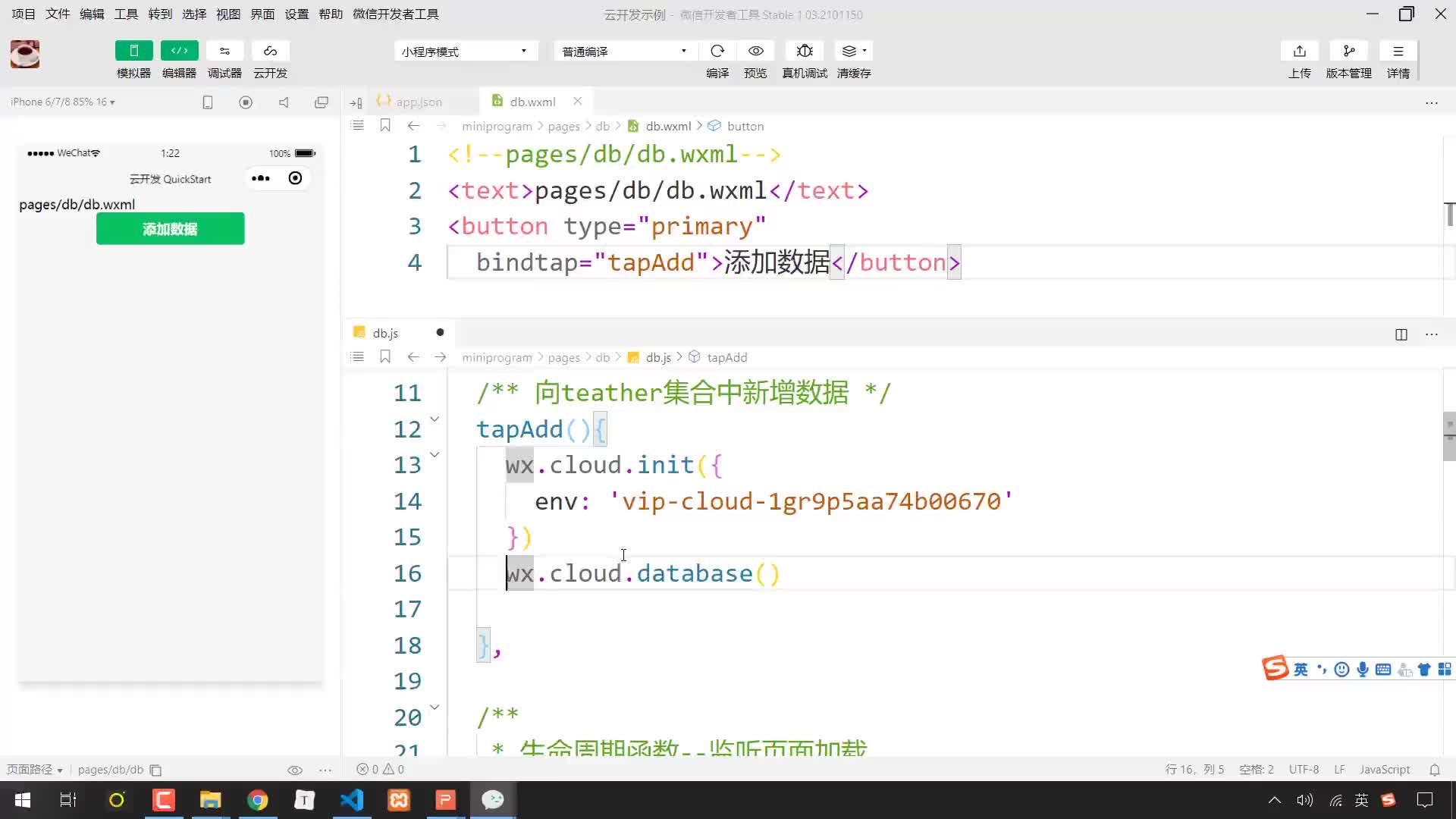Click the simulator detach window icon
This screenshot has height=819, width=1456.
(x=322, y=102)
